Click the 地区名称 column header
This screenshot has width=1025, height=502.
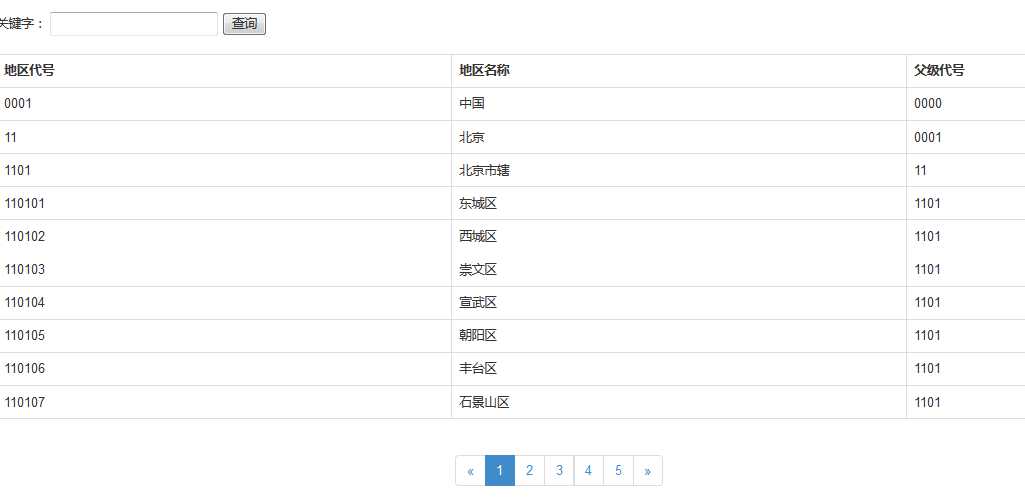[x=484, y=71]
